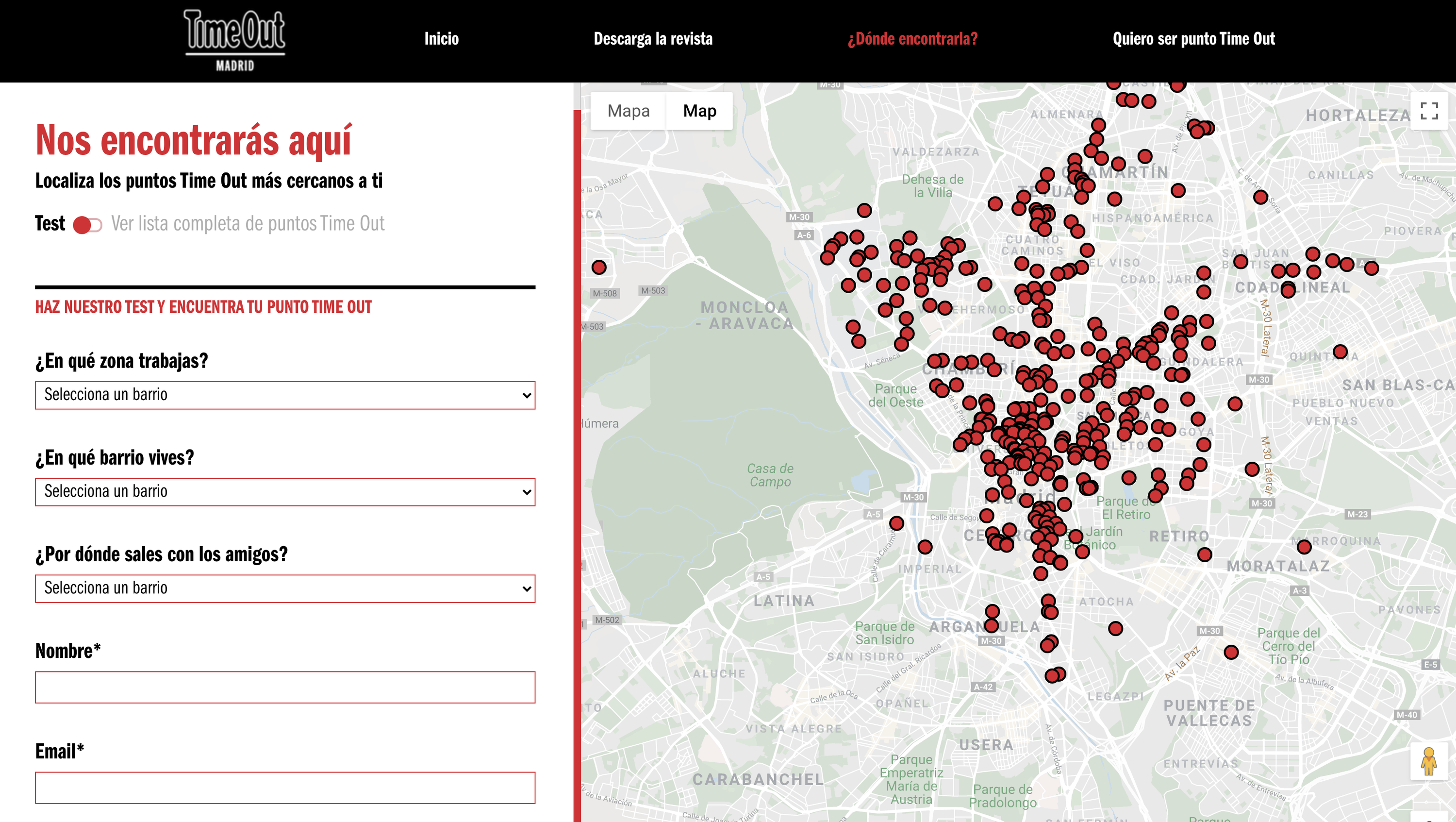Screen dimensions: 1456x822
Task: Click map marker on Quintana label
Action: coord(1340,352)
